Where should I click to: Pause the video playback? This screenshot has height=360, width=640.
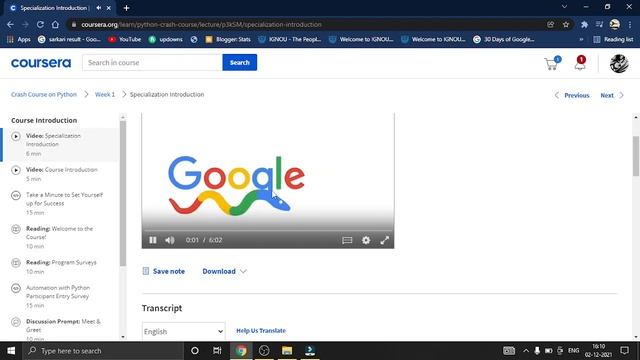153,240
